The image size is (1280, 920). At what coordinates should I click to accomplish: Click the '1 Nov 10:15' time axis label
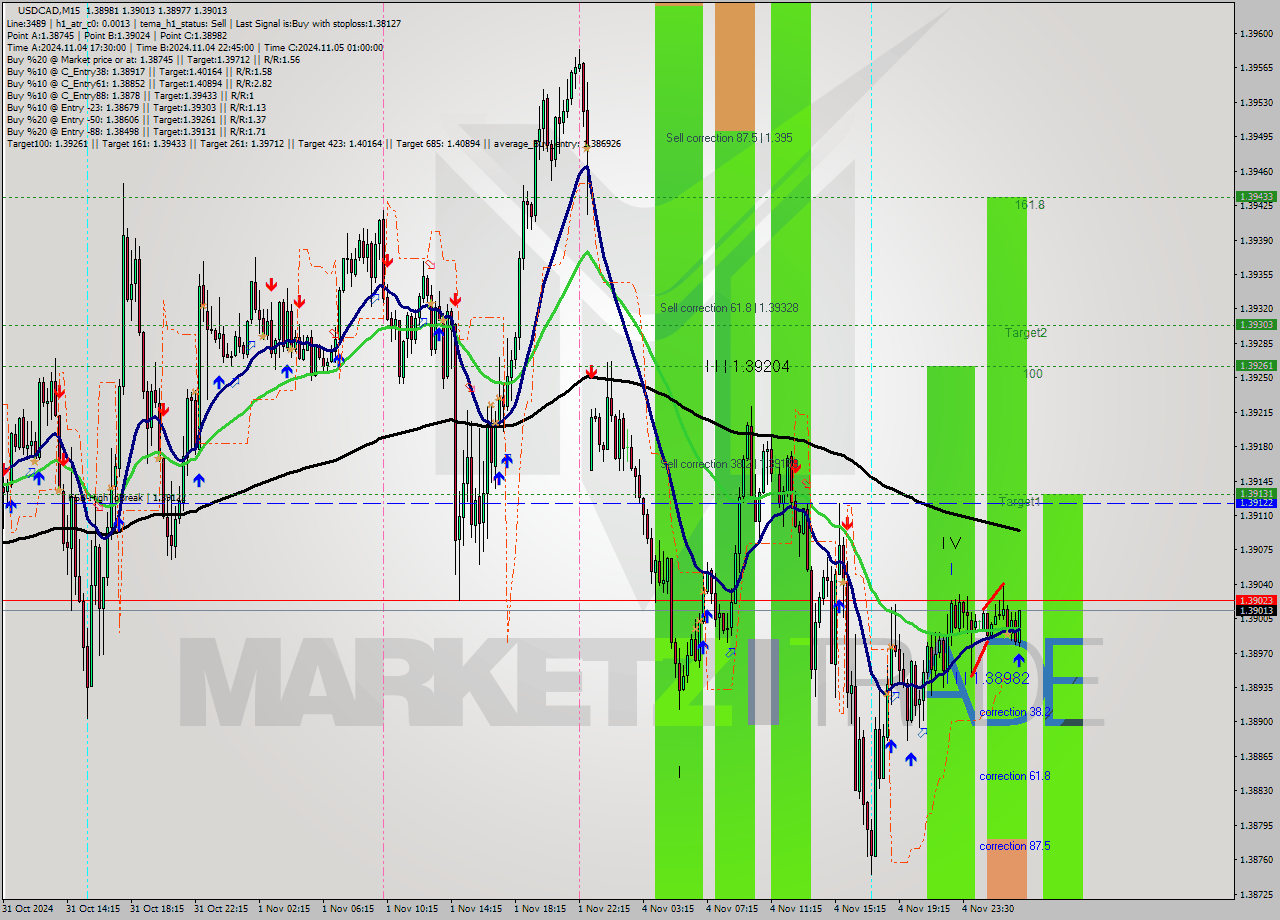pos(413,909)
